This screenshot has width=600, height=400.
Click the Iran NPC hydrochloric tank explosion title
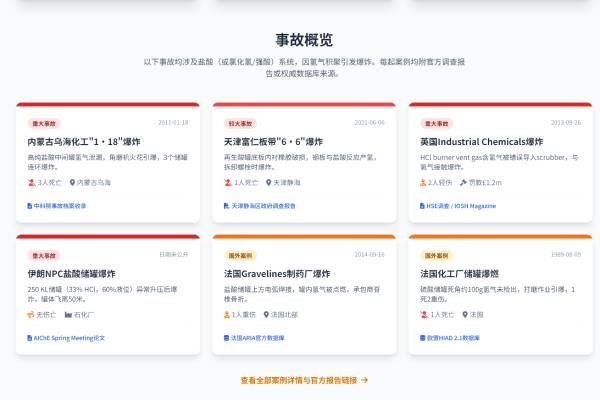click(x=71, y=274)
